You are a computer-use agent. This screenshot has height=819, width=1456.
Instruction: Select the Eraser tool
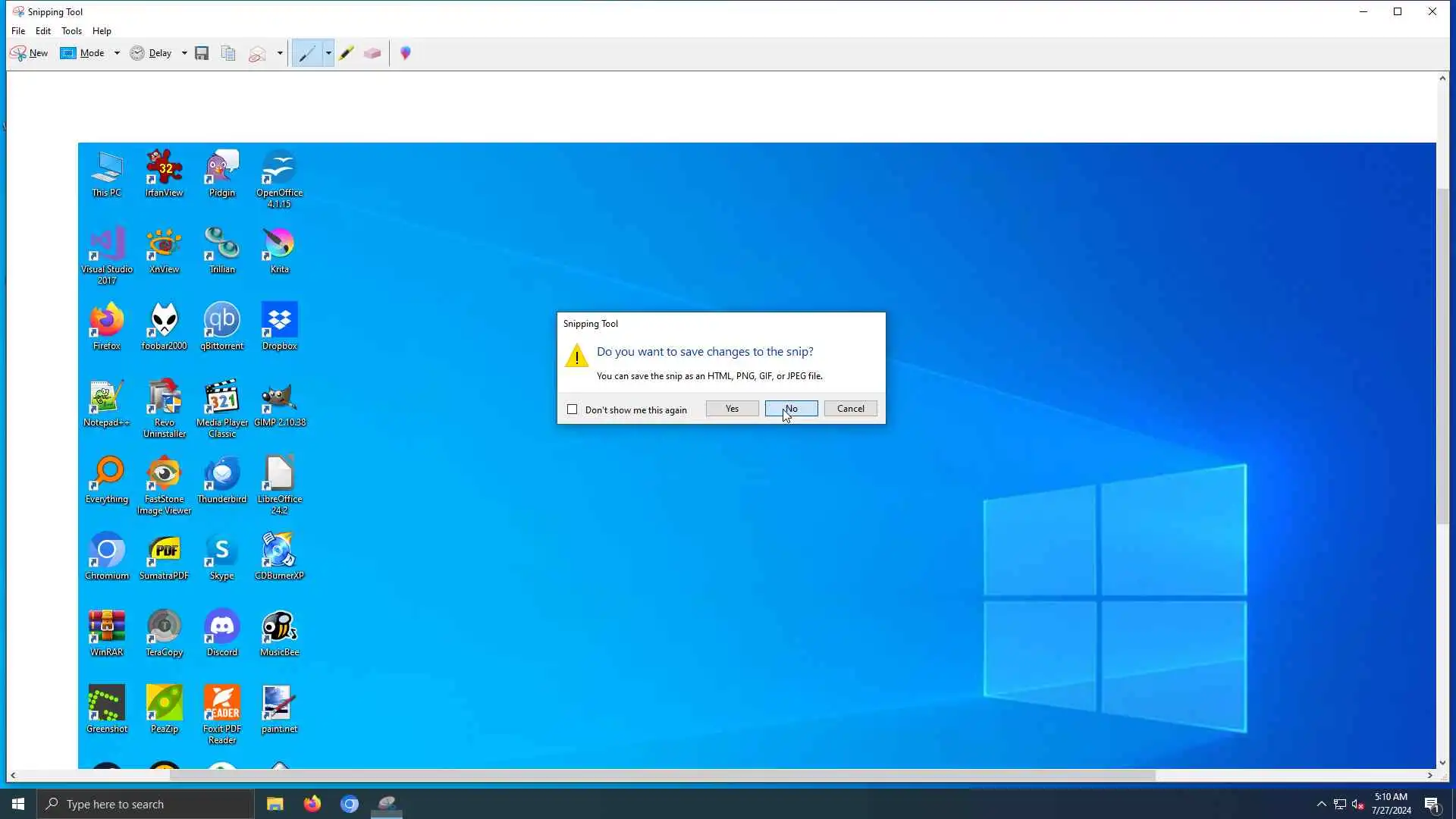click(x=372, y=53)
